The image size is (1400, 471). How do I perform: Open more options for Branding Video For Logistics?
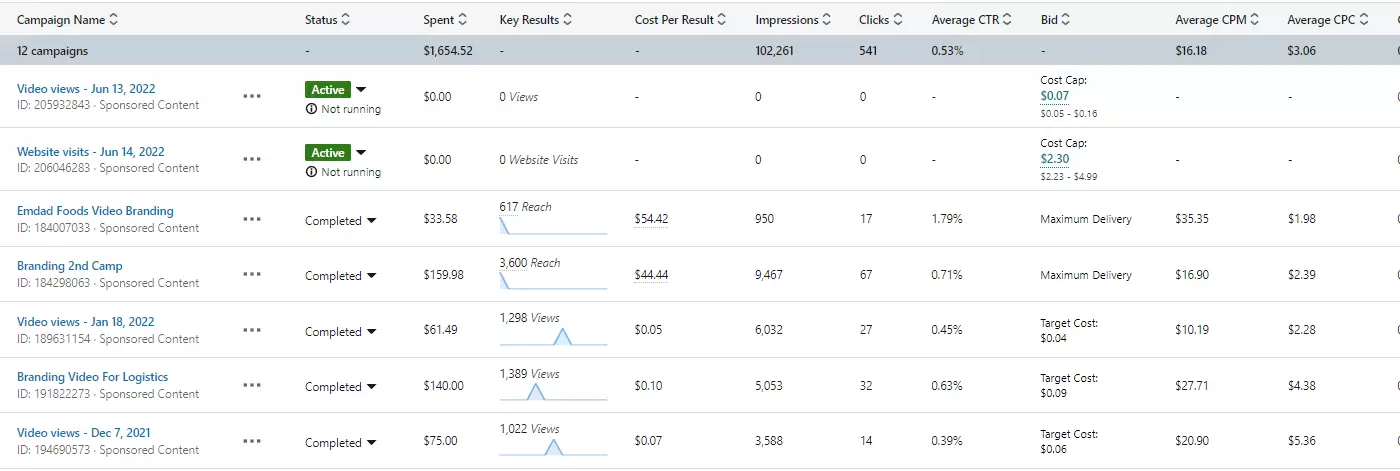click(x=252, y=385)
